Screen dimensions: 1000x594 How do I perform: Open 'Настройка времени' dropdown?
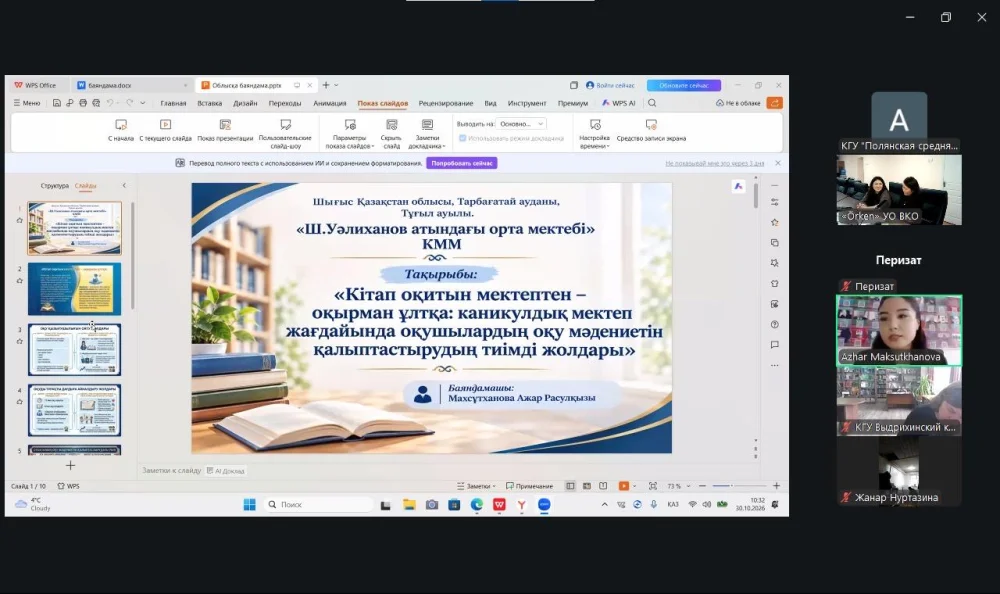(x=594, y=133)
